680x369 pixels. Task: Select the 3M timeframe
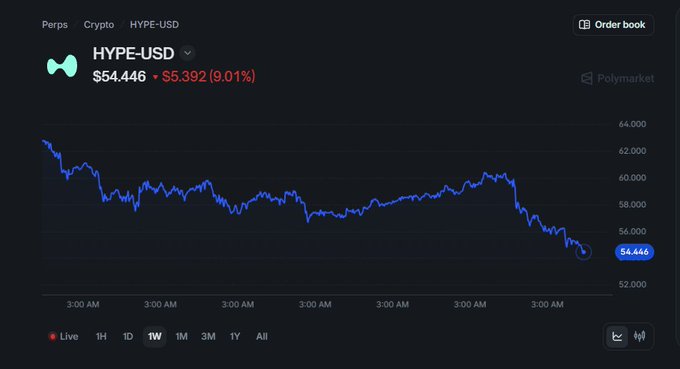point(208,336)
